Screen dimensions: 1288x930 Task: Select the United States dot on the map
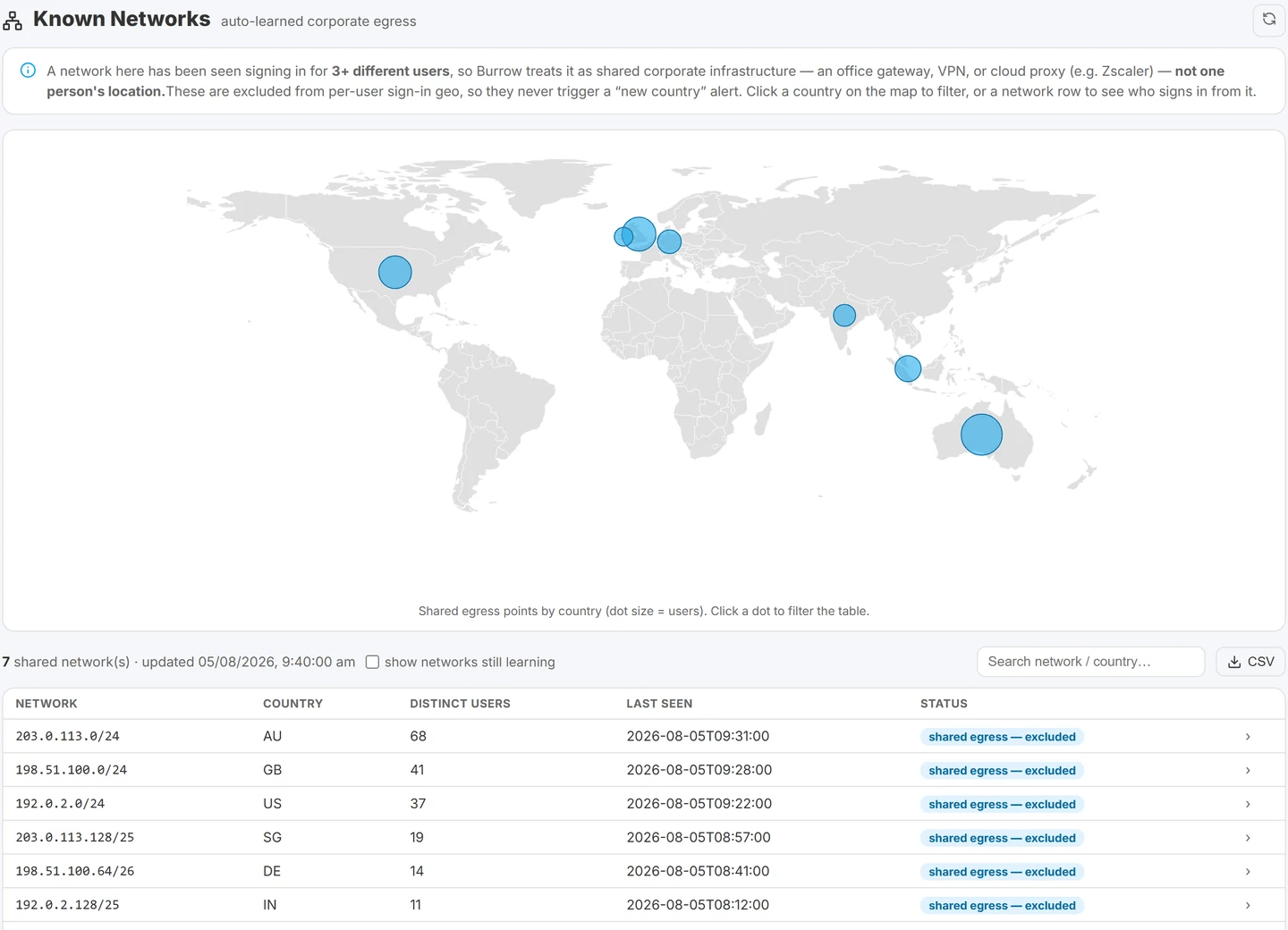coord(394,272)
